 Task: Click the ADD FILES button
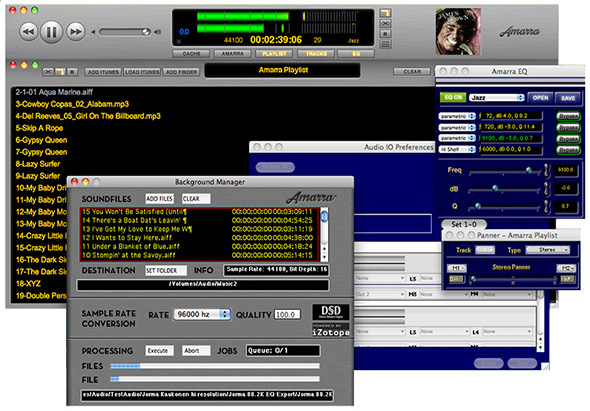pos(159,199)
